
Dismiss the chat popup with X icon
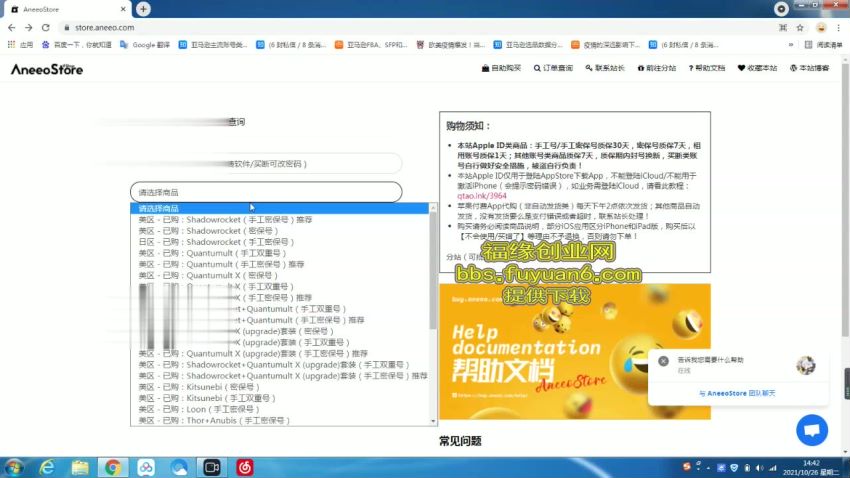pos(663,361)
